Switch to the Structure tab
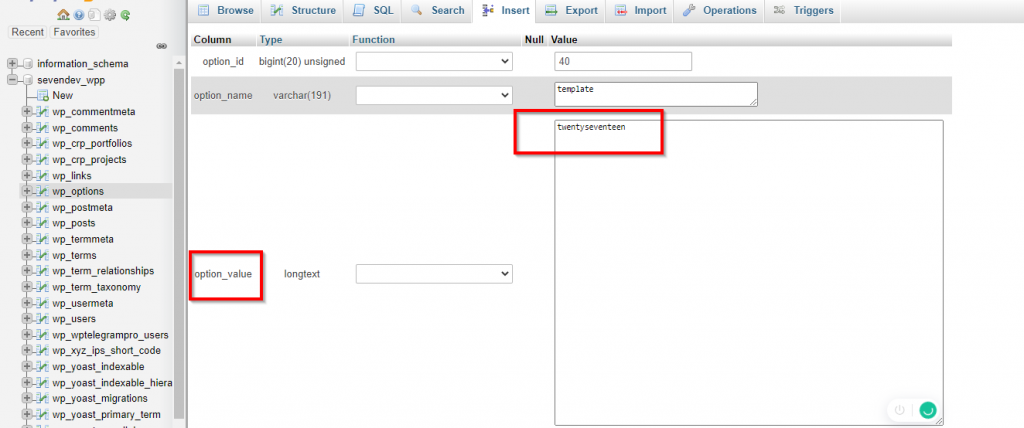Screen dimensions: 1024x428 (x=304, y=10)
